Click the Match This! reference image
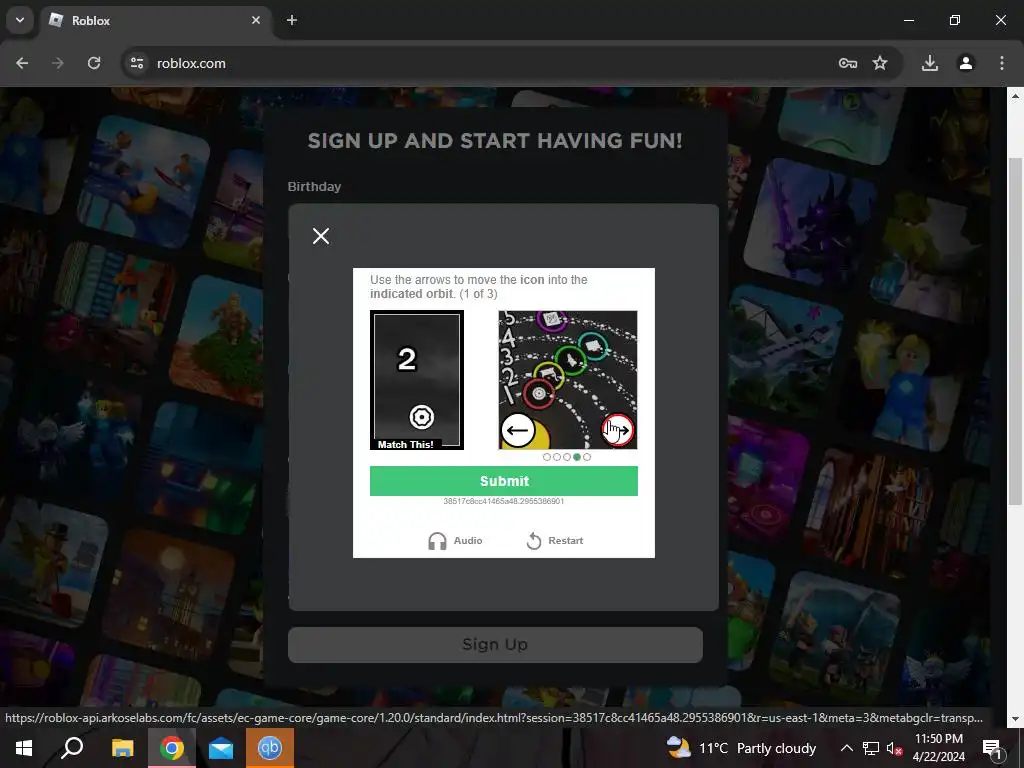Viewport: 1024px width, 768px height. click(417, 380)
